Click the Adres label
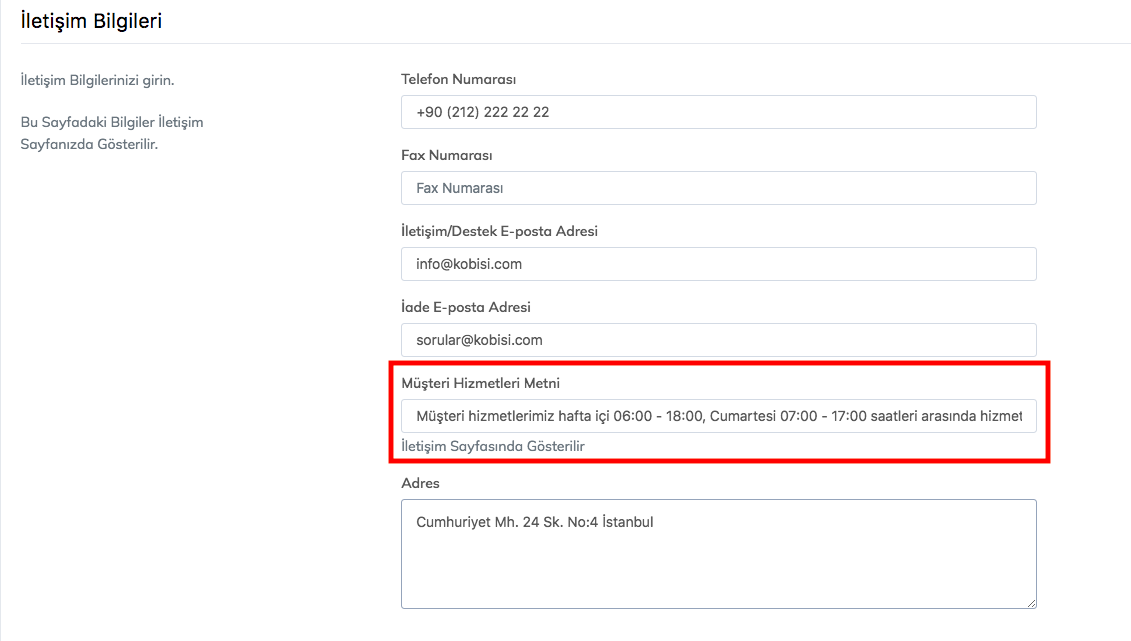The height and width of the screenshot is (641, 1131). point(420,483)
